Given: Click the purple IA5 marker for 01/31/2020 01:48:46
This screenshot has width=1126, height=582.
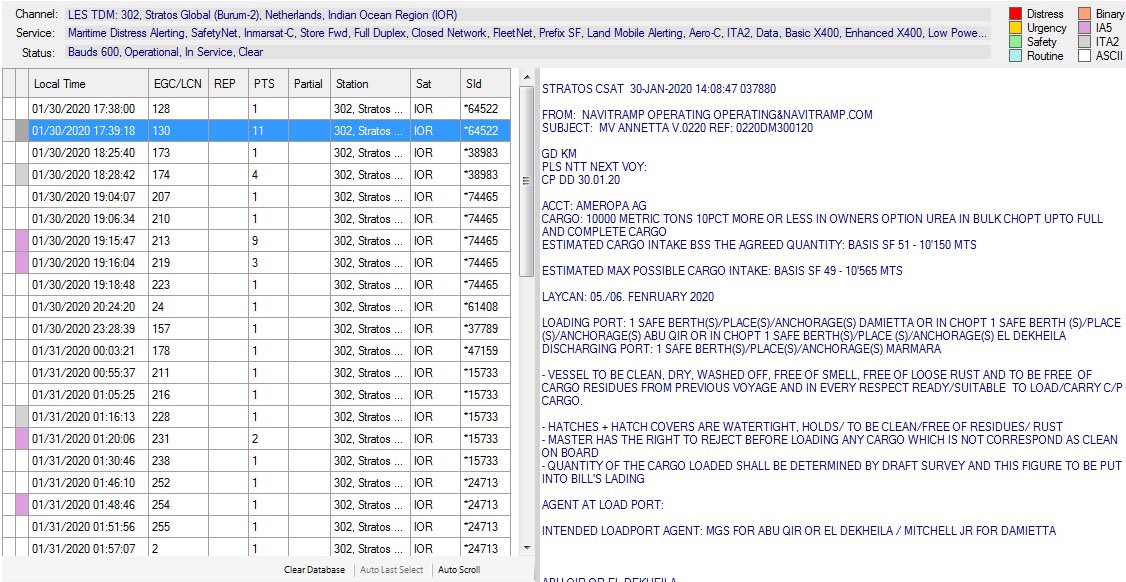Looking at the screenshot, I should click(22, 504).
